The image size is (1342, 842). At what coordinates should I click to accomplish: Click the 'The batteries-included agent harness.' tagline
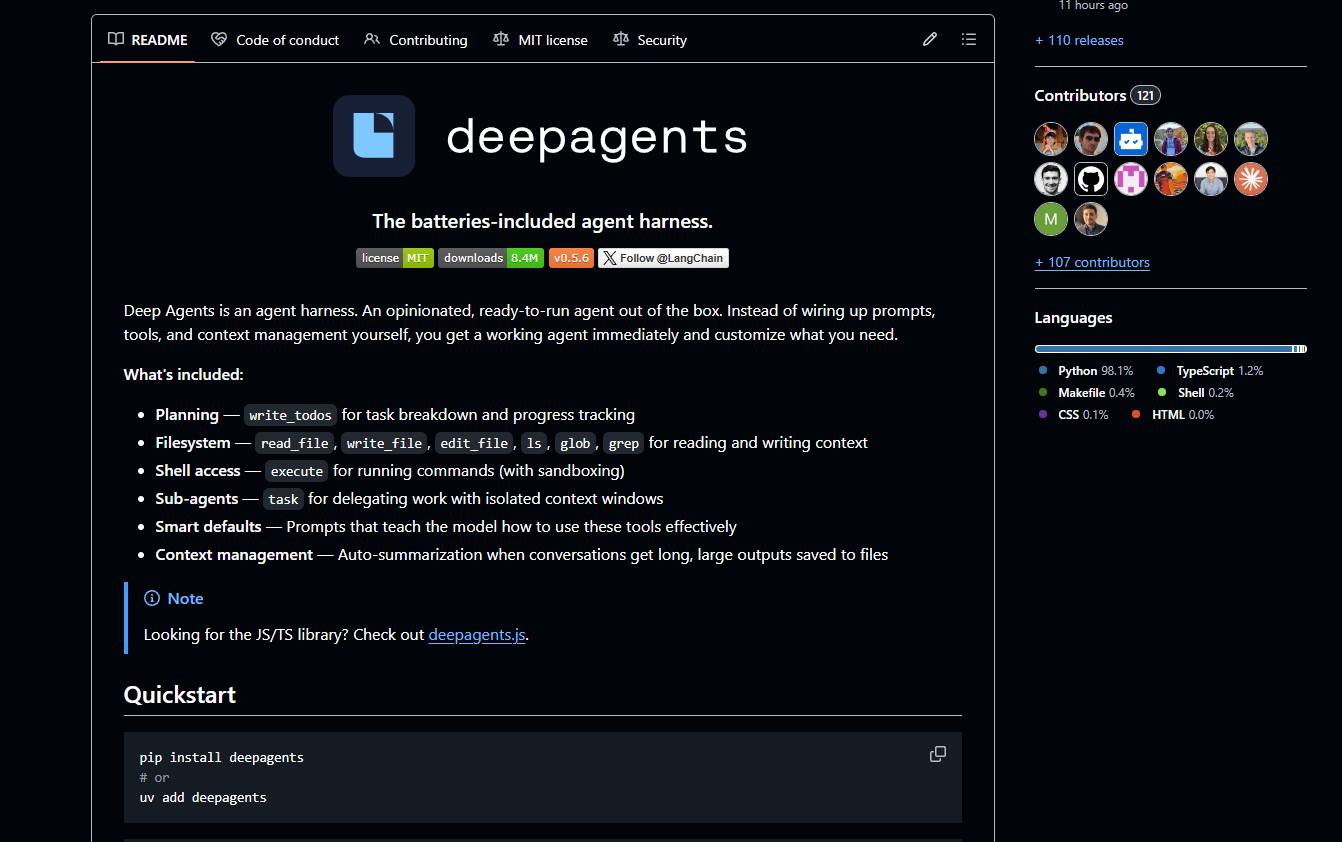click(x=543, y=221)
